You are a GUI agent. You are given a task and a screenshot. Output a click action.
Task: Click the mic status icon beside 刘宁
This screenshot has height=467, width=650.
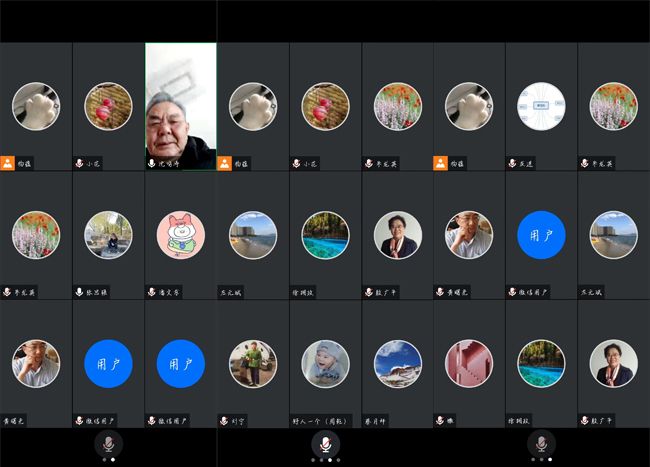click(224, 421)
